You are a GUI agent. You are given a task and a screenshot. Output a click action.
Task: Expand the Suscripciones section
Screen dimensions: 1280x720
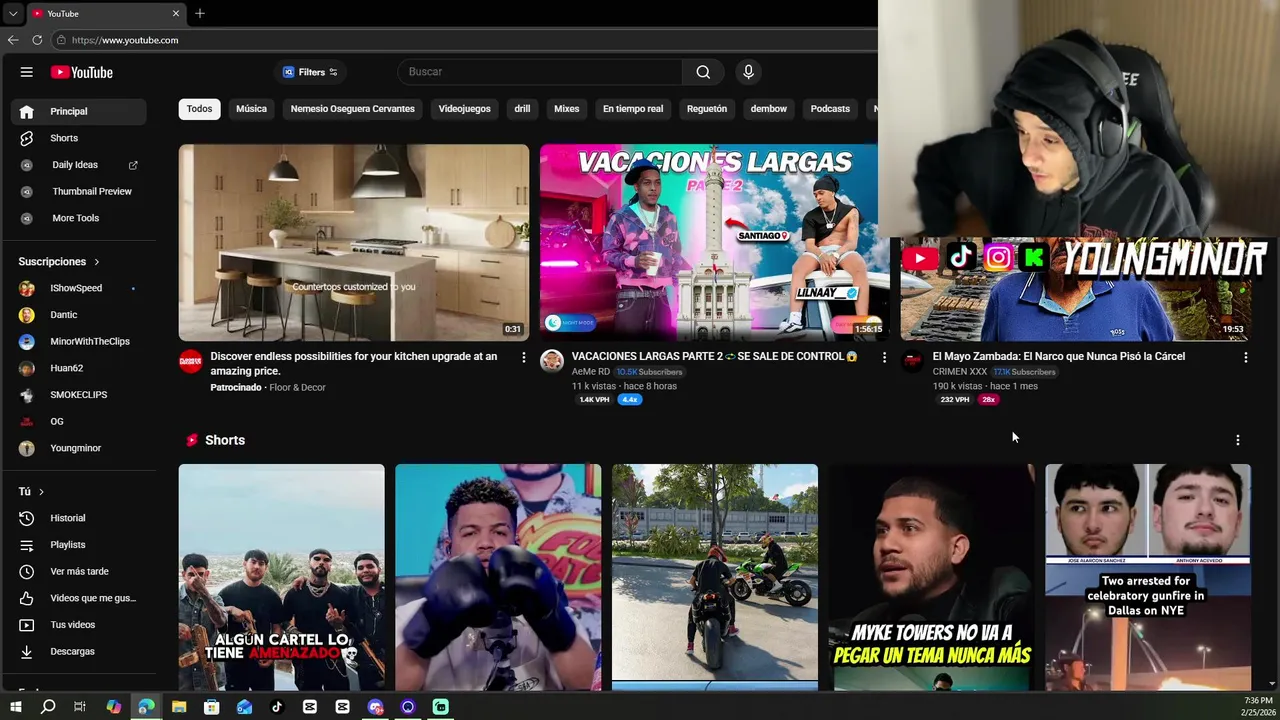click(59, 262)
